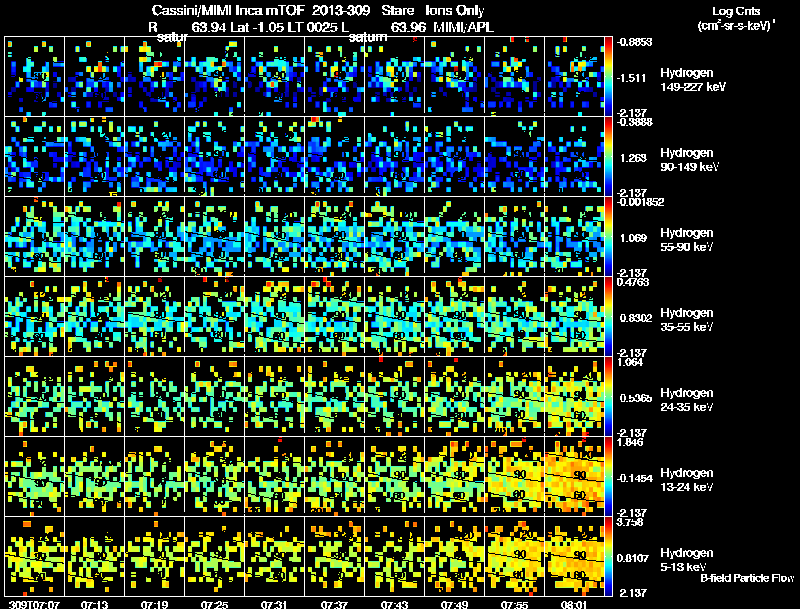Click the '07:31' time axis label
The height and width of the screenshot is (609, 800).
[274, 604]
